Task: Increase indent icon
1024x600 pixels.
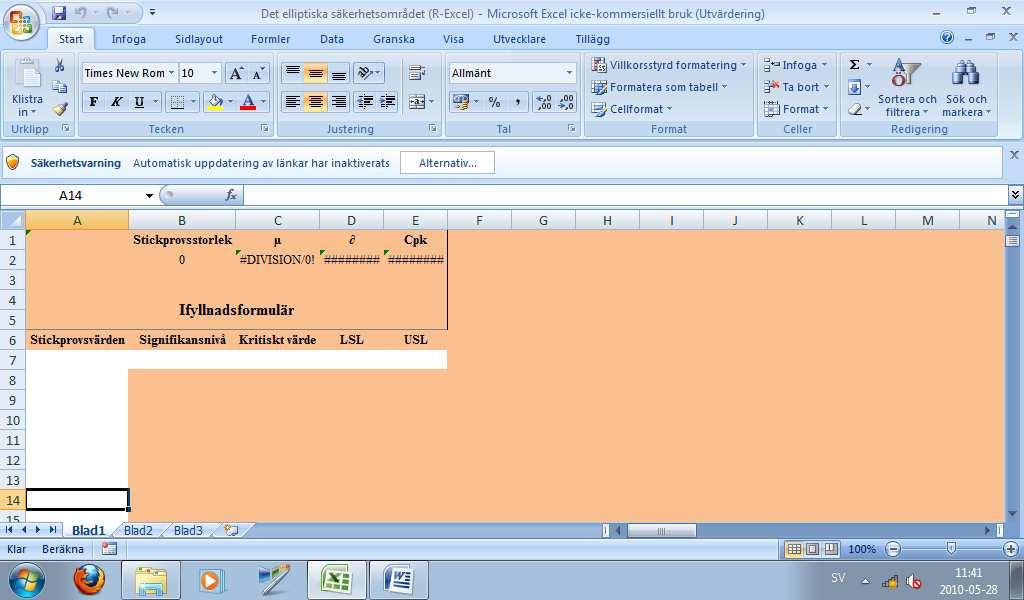Action: click(x=388, y=102)
